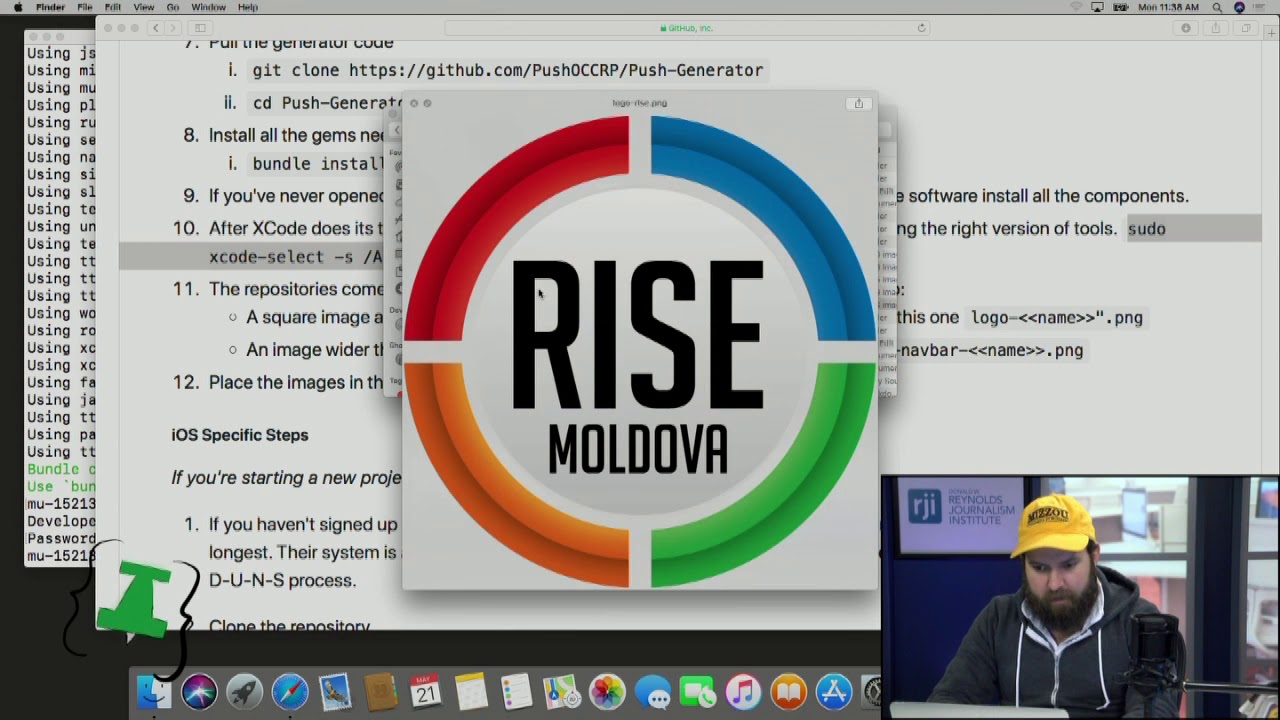
Task: Click the RISE Moldova logo image
Action: pos(640,351)
